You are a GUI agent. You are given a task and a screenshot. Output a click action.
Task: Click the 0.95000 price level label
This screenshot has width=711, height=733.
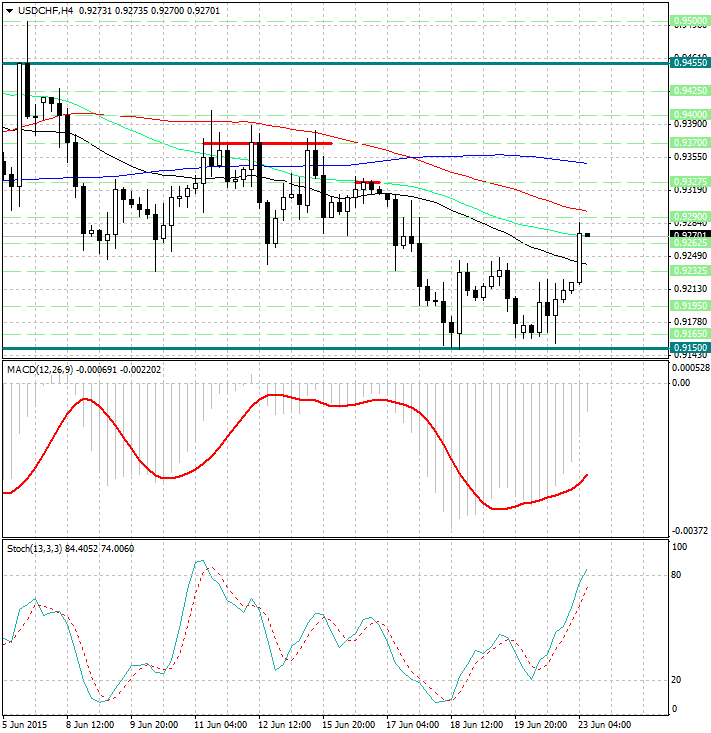click(690, 20)
